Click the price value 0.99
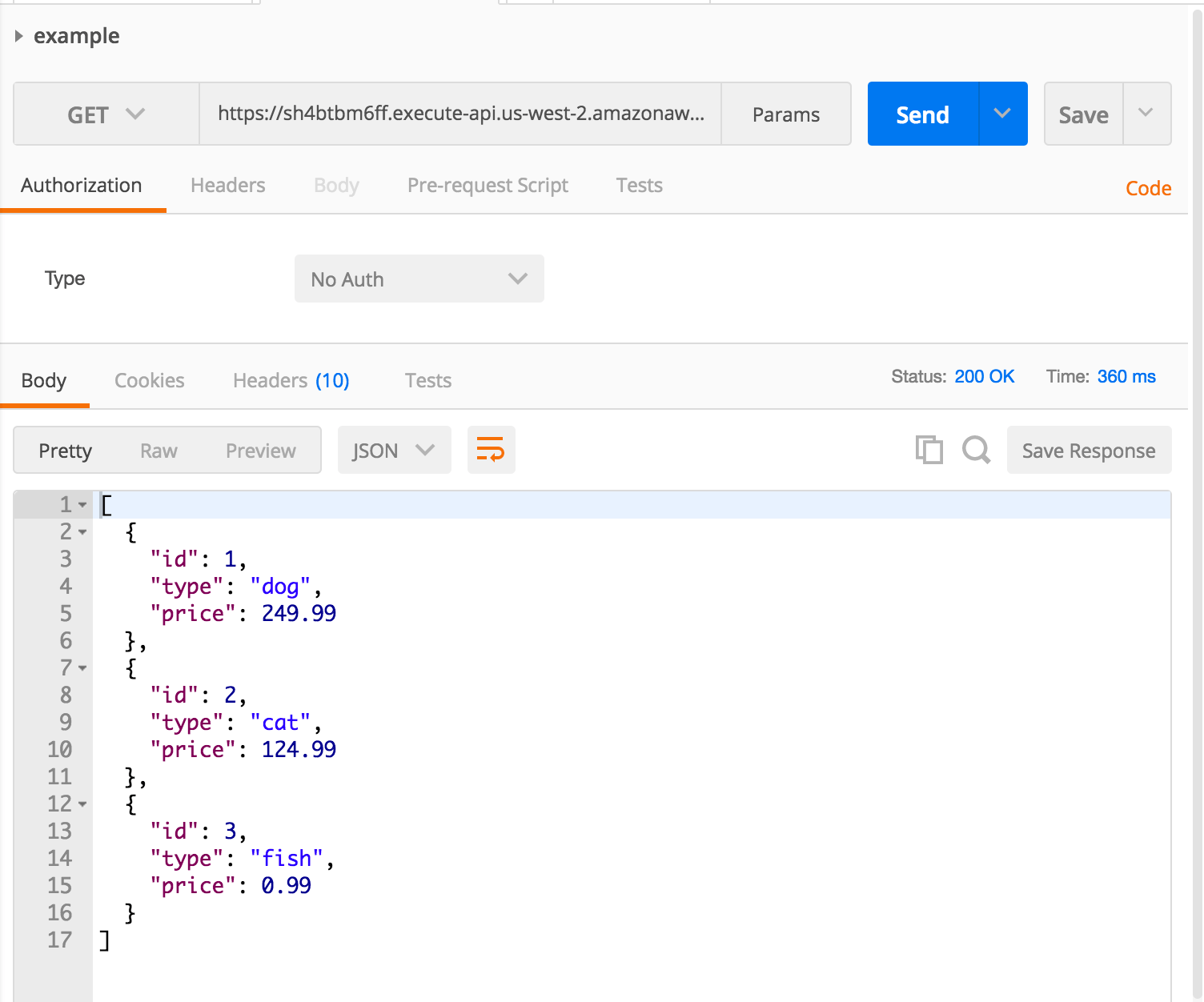Viewport: 1204px width, 1002px height. pyautogui.click(x=286, y=886)
